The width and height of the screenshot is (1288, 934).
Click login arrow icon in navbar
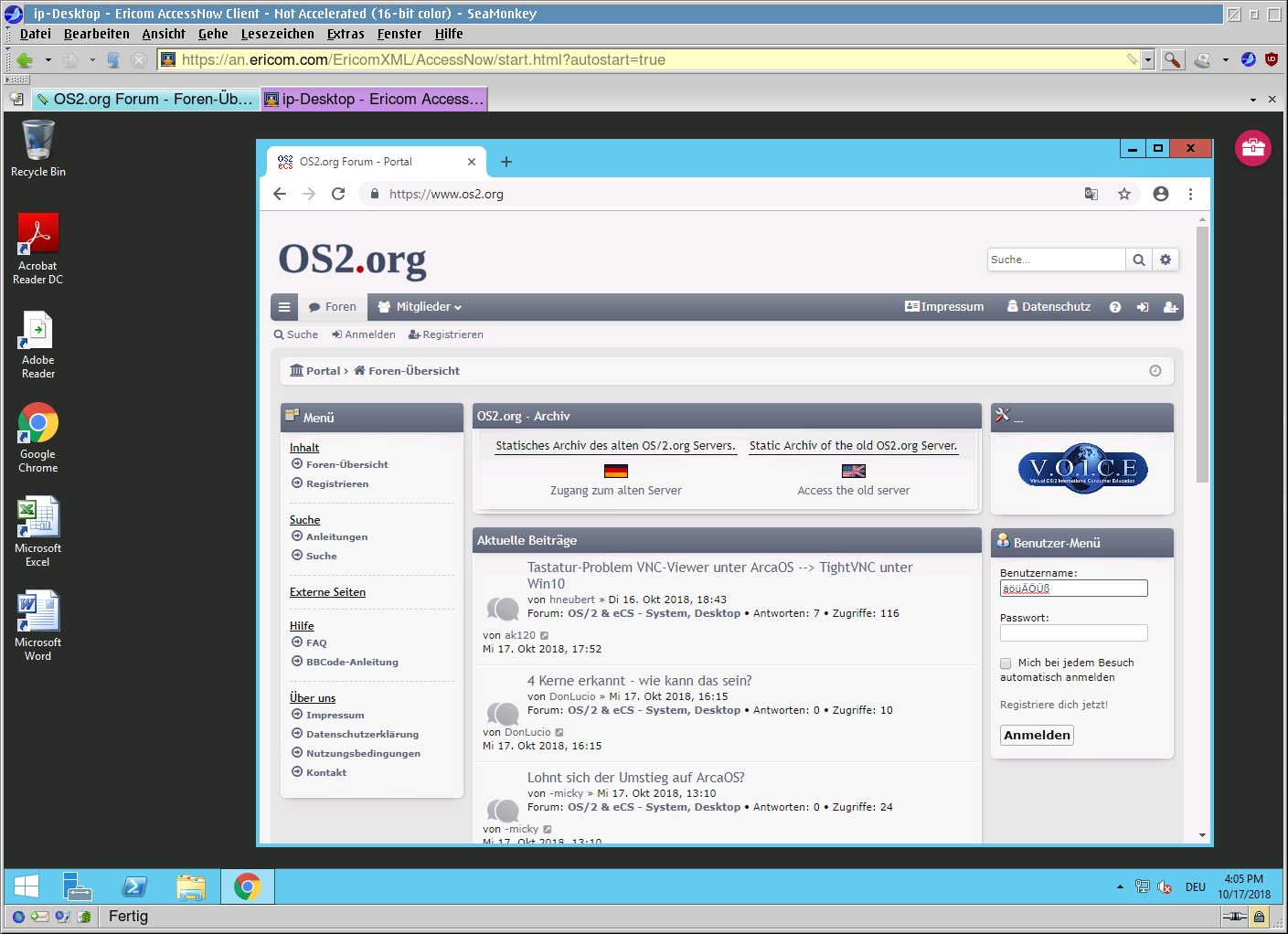1143,307
